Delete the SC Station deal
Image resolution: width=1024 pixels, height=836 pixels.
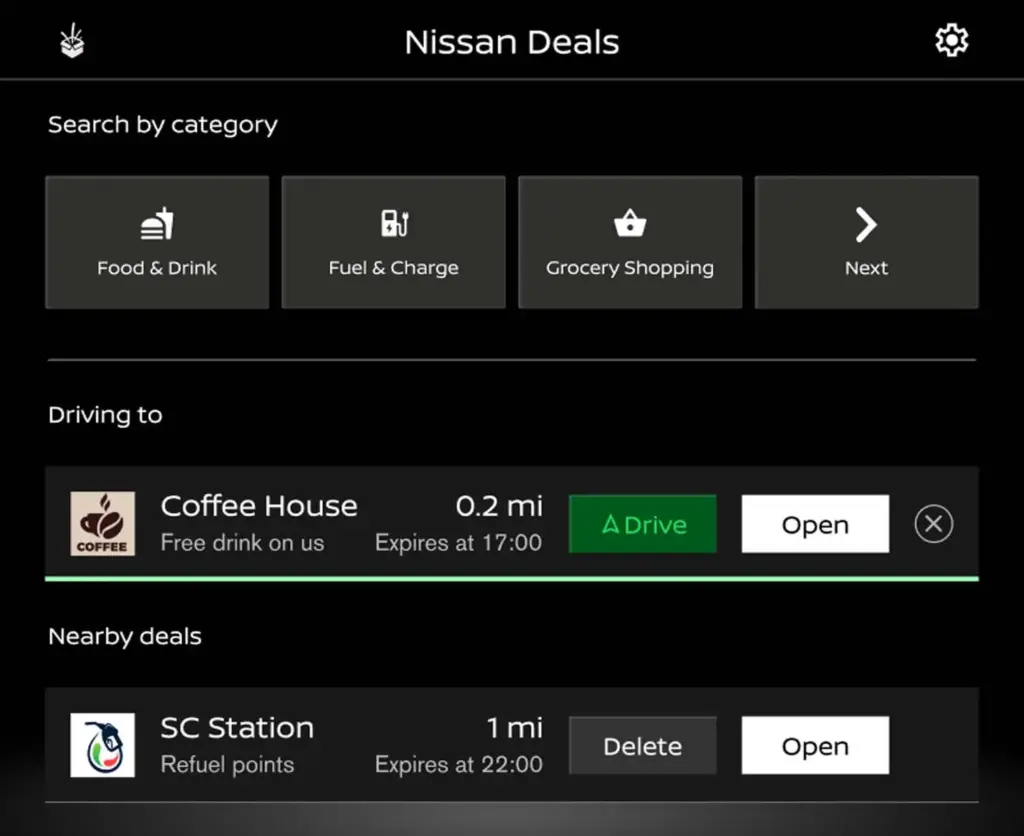[x=642, y=746]
